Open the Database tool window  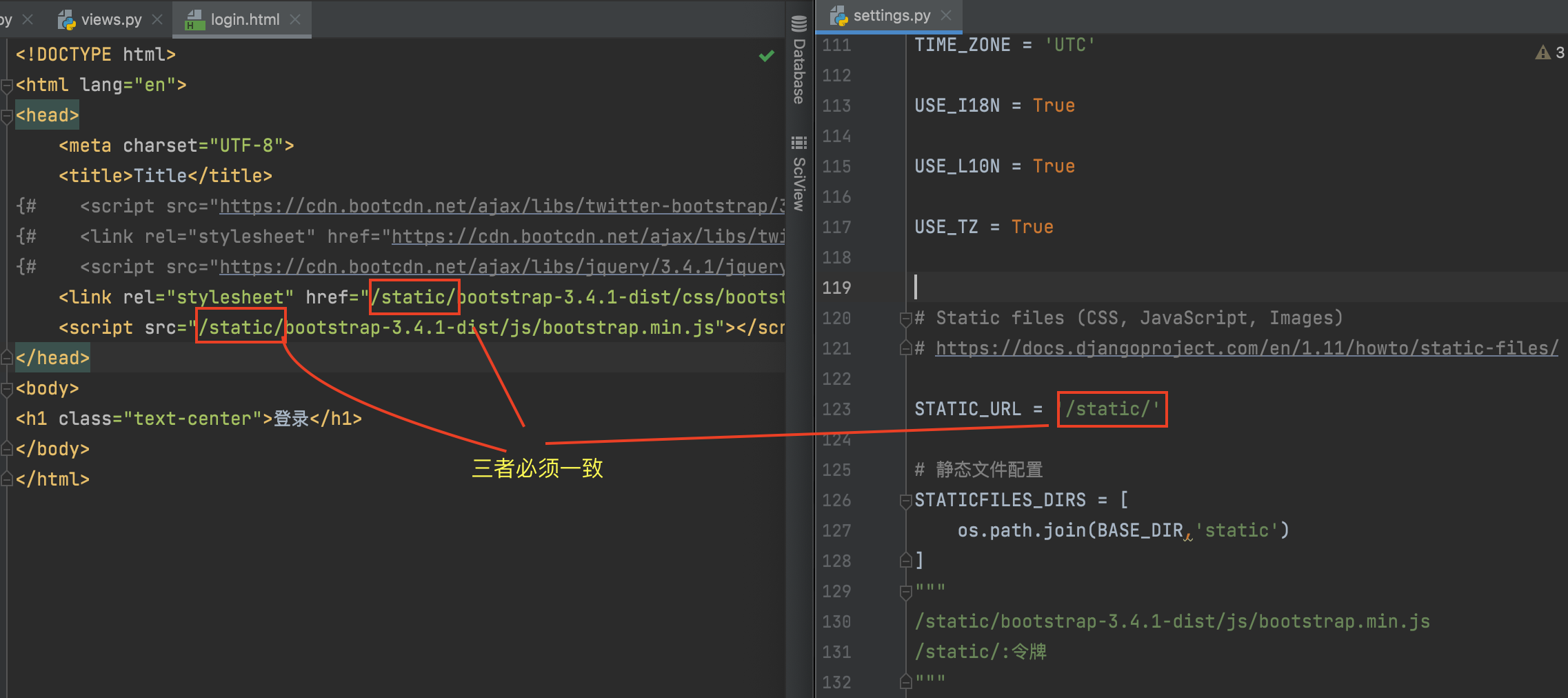pyautogui.click(x=799, y=60)
